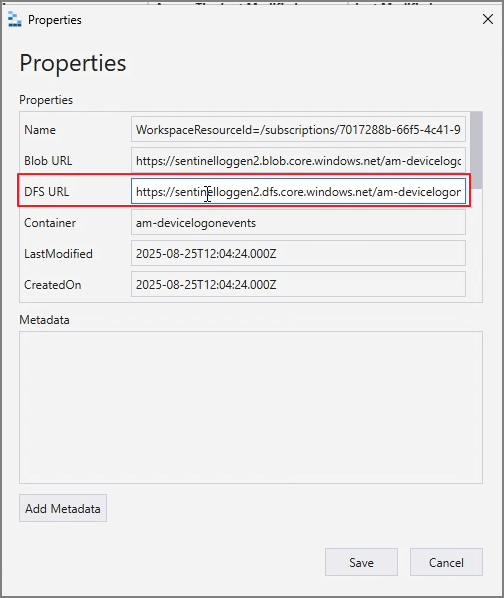Image resolution: width=504 pixels, height=598 pixels.
Task: Click the LastModified timestamp field
Action: (x=298, y=253)
